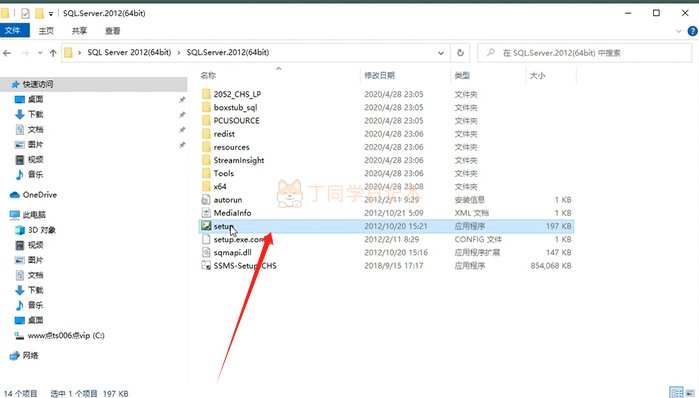Select the StreamInsight folder icon
The height and width of the screenshot is (398, 699).
[x=206, y=160]
